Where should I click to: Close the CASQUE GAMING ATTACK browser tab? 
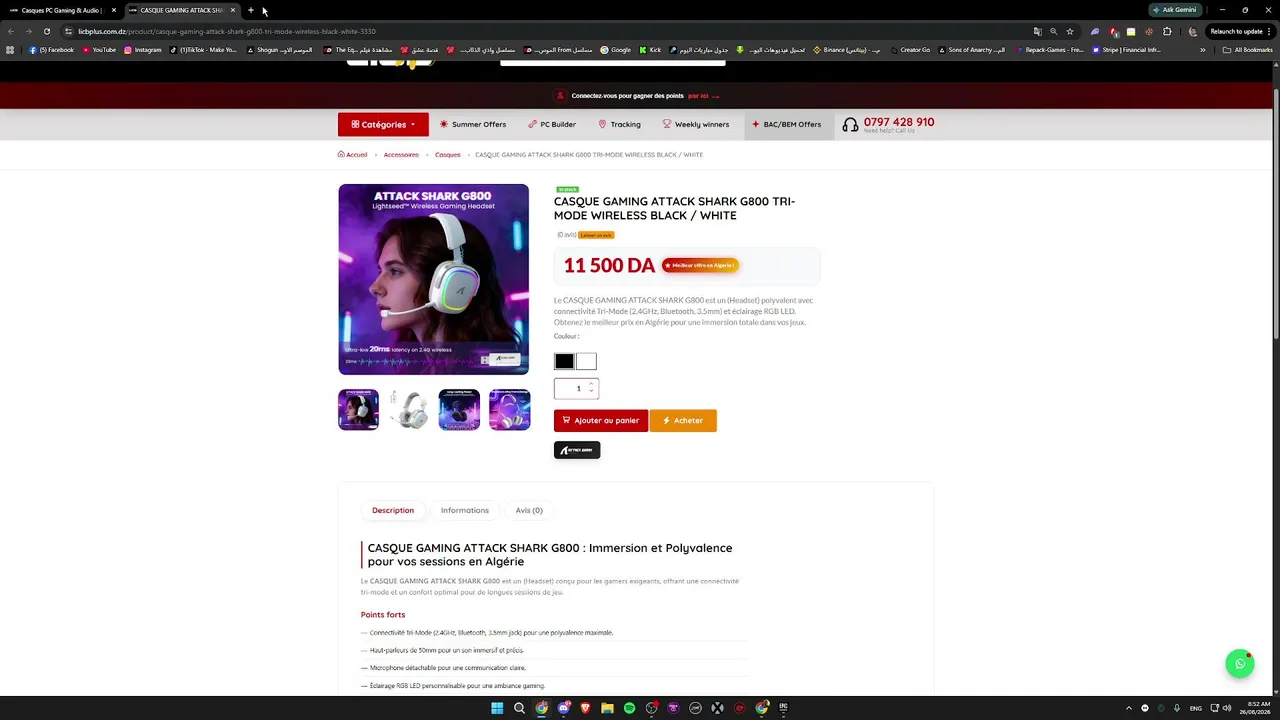233,10
